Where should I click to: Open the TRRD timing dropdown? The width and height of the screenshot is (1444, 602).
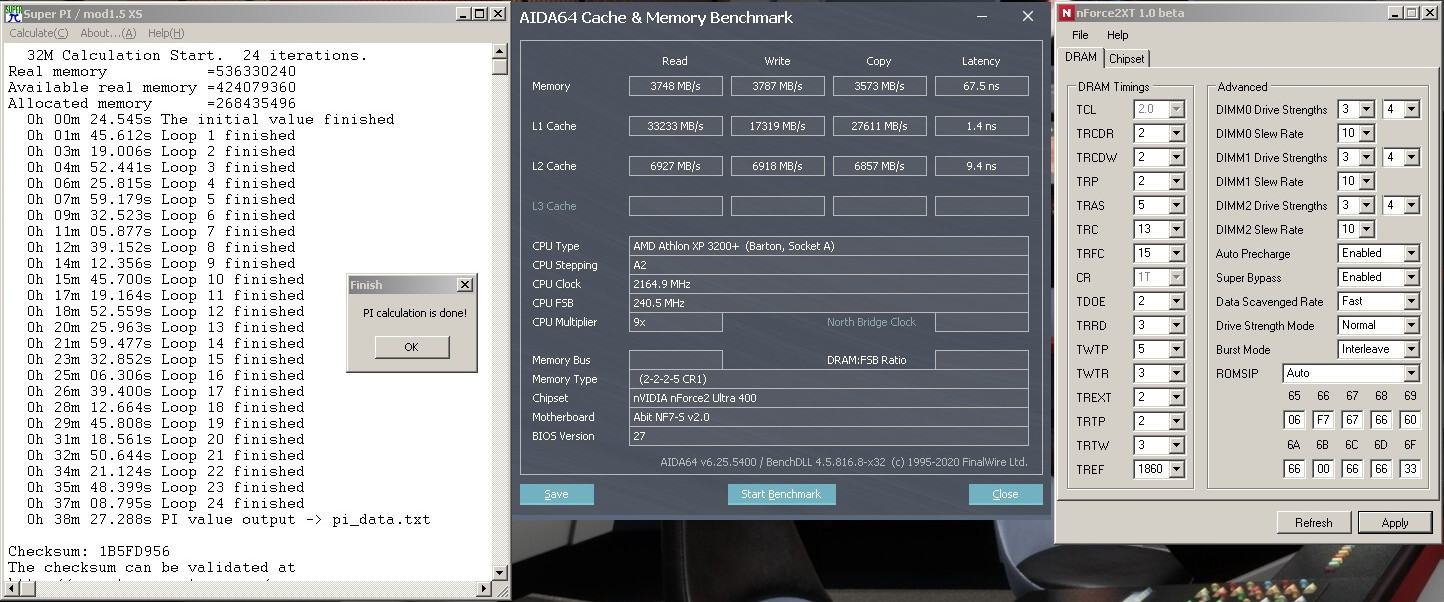(x=1177, y=325)
